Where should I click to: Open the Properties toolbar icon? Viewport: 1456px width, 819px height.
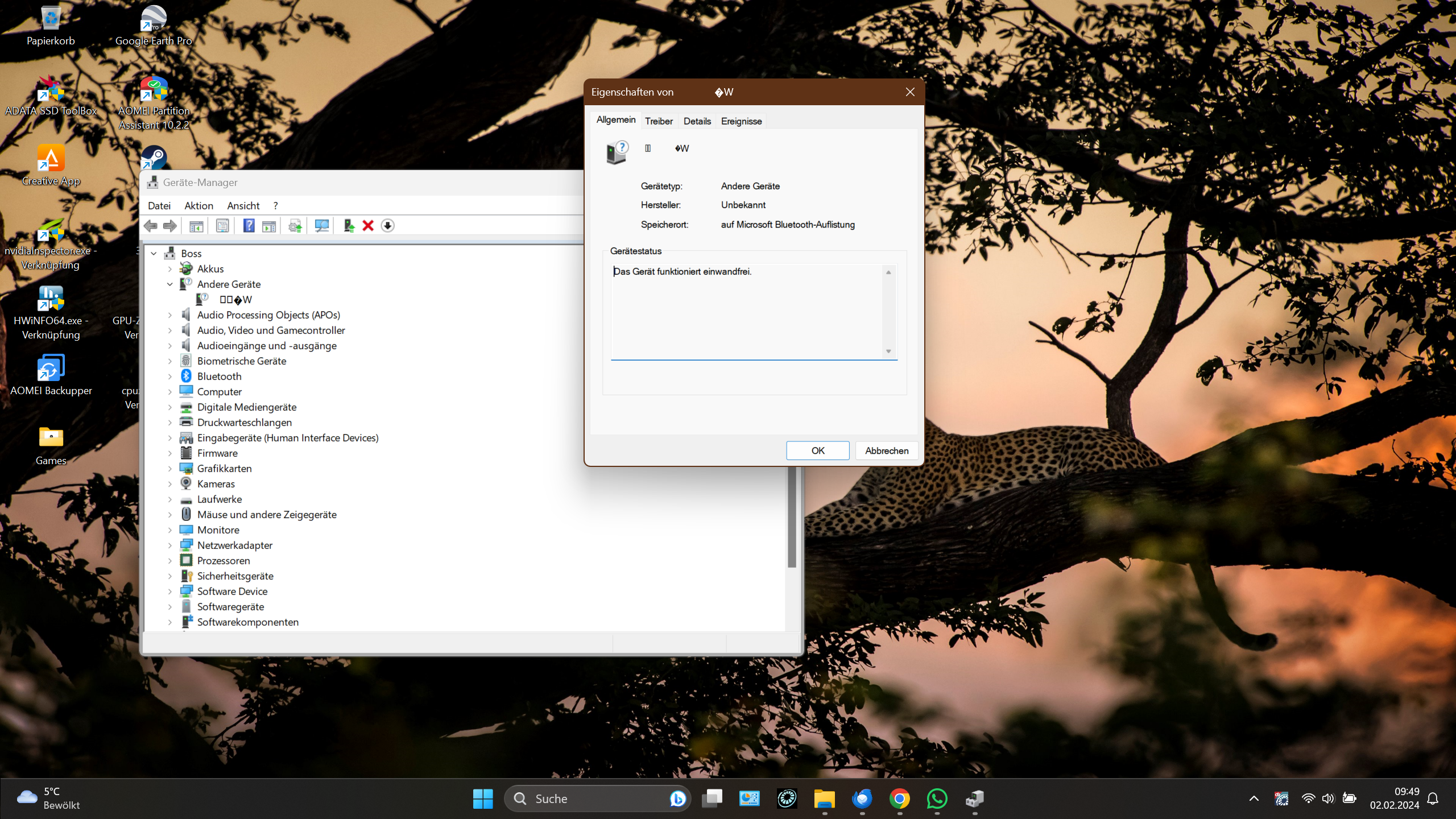(x=222, y=226)
